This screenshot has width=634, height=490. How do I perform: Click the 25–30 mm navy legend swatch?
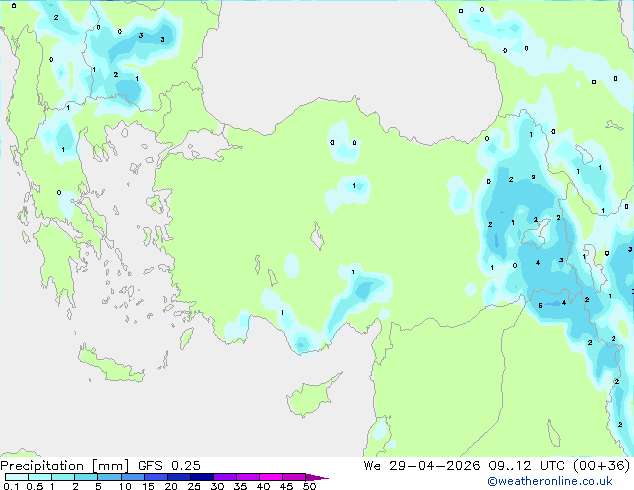(x=202, y=477)
